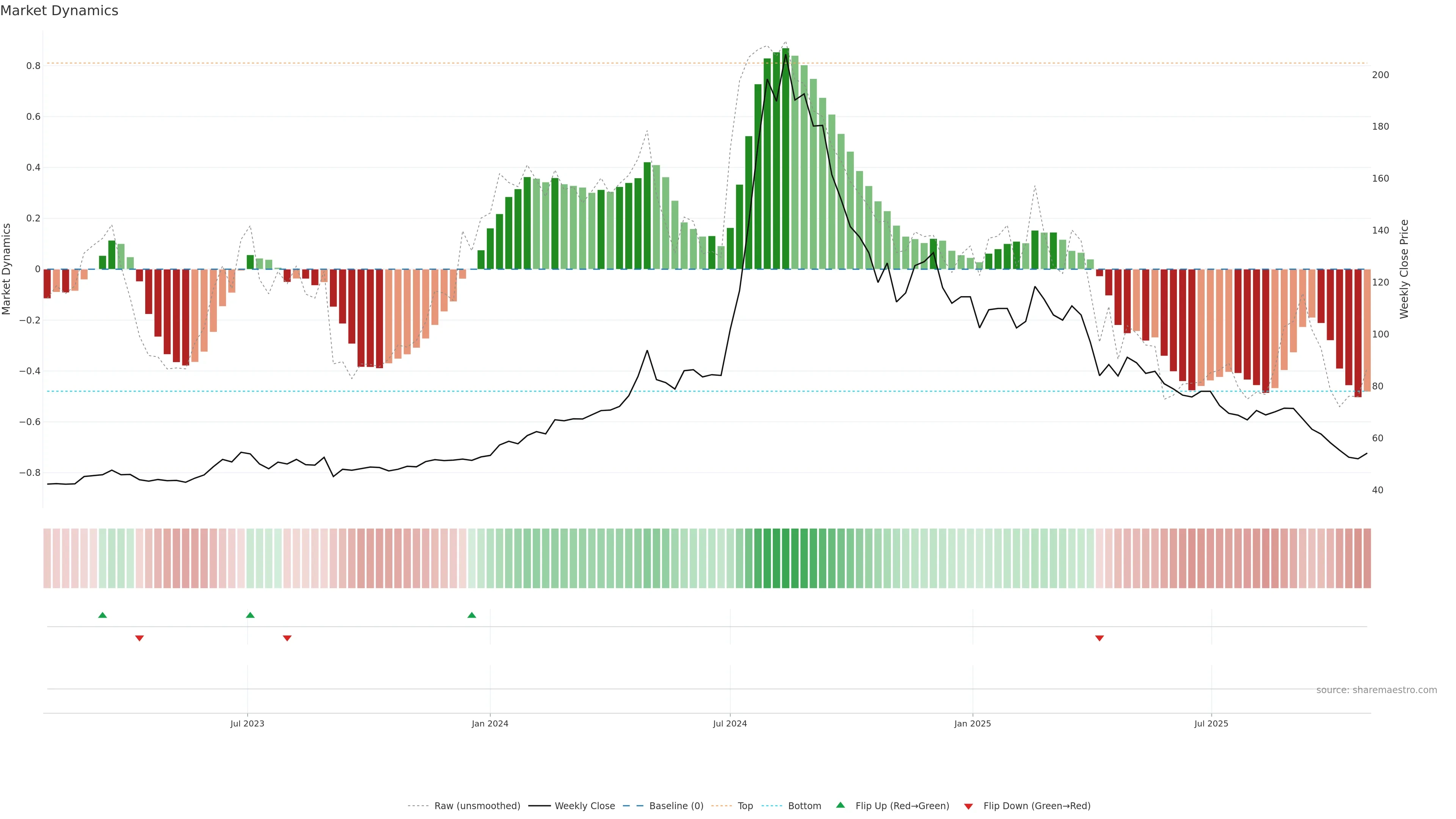This screenshot has width=1456, height=819.
Task: Click the Flip Up triangle before Jan 2024
Action: tap(472, 615)
